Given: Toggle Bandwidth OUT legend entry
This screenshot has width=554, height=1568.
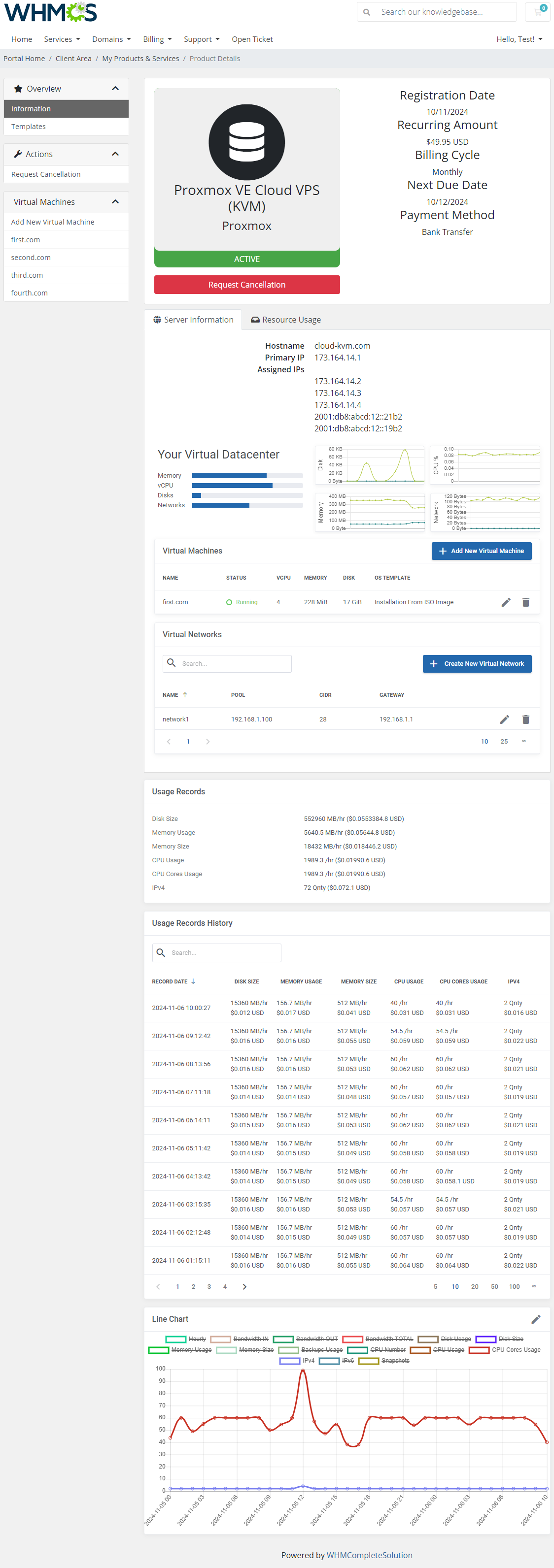Looking at the screenshot, I should coord(305,1339).
